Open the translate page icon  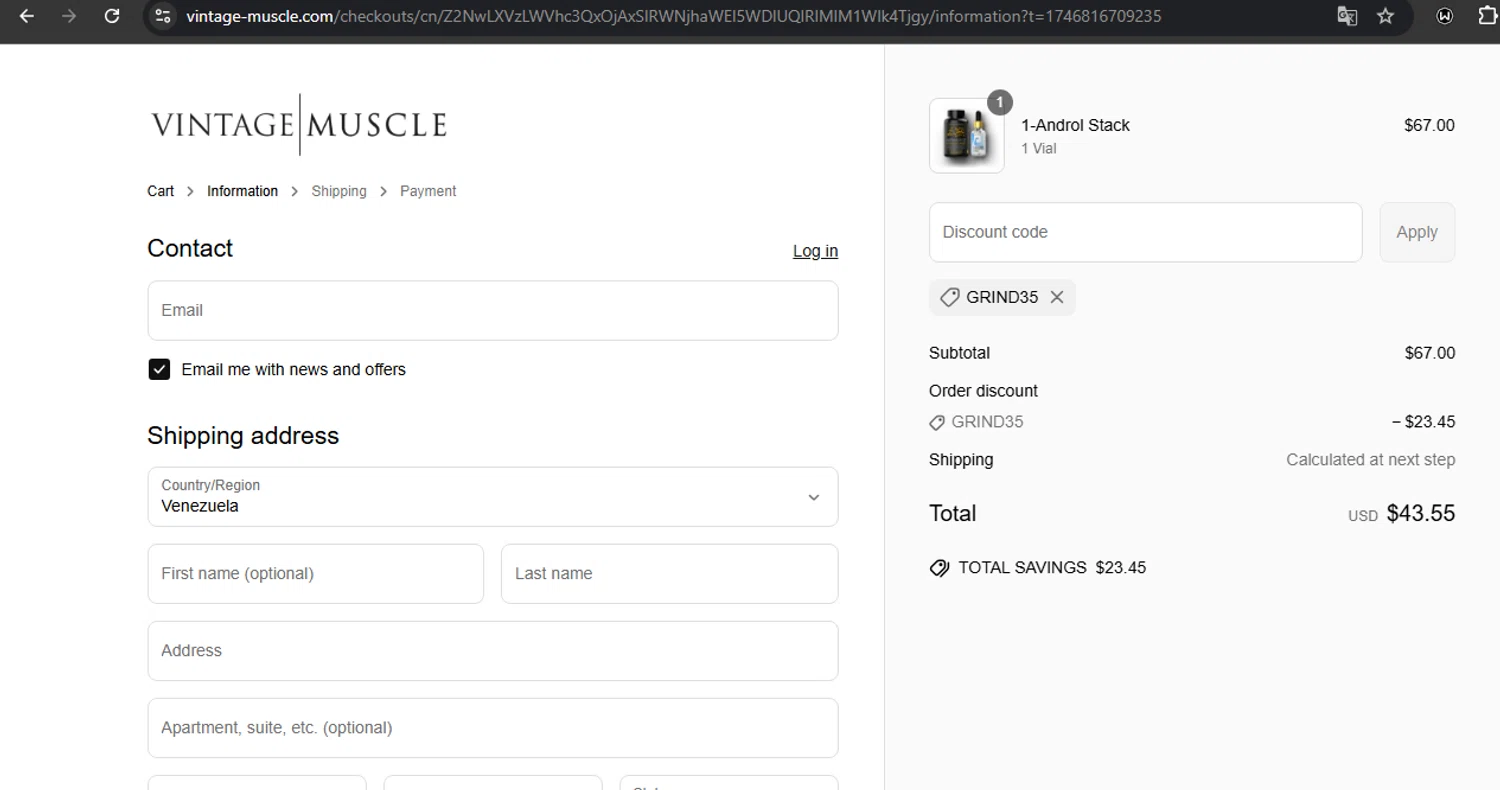1347,16
